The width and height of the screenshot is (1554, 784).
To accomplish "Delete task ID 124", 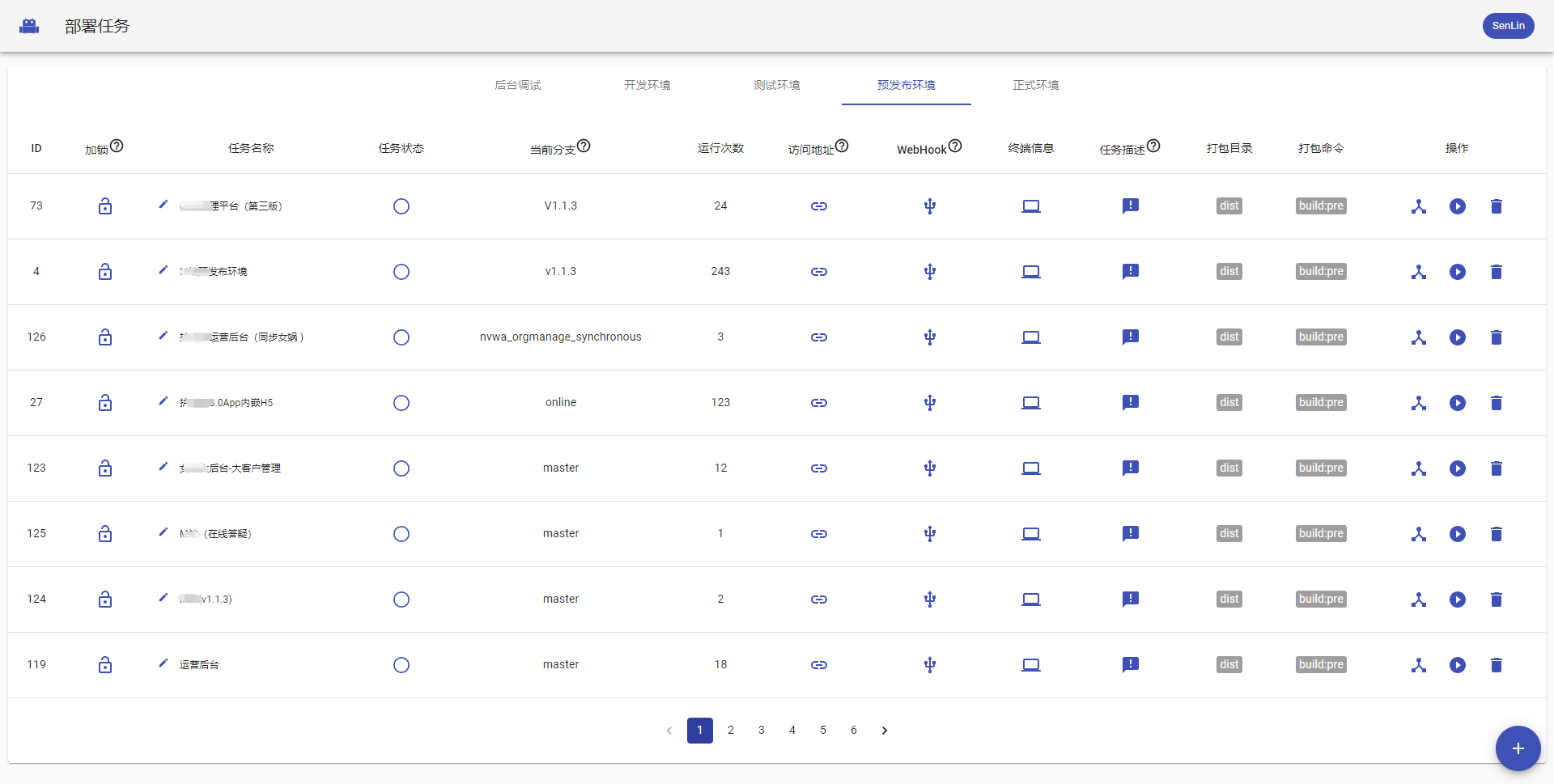I will [x=1497, y=600].
